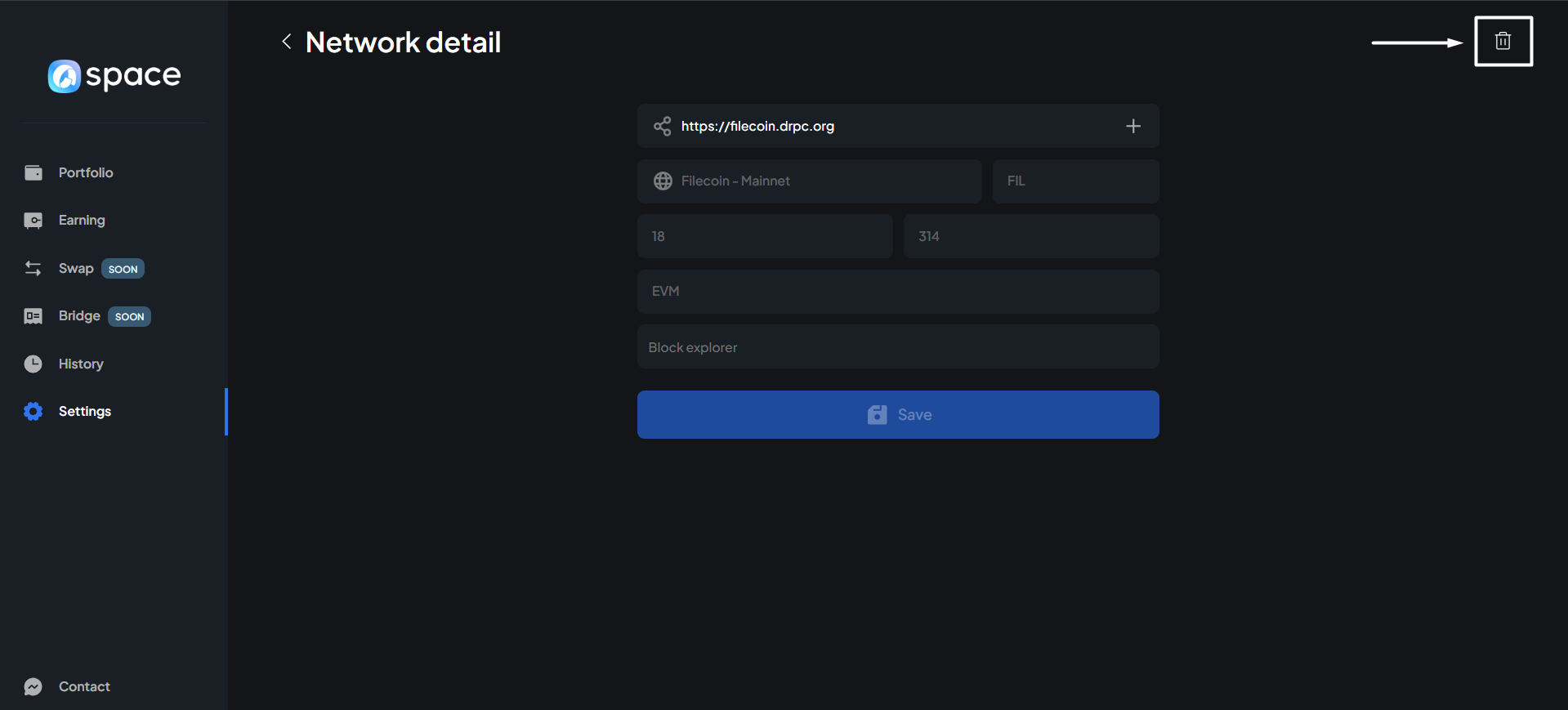Open the Earning section

[82, 220]
